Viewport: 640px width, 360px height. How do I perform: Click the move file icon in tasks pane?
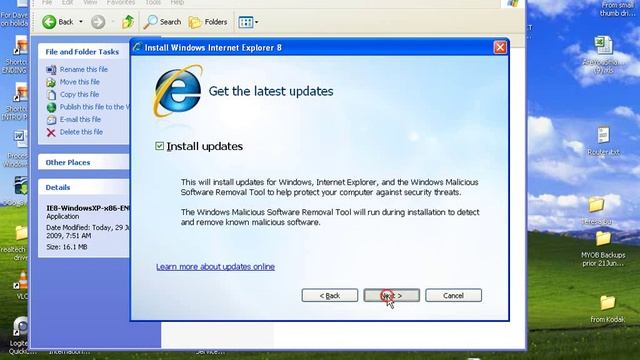click(51, 82)
